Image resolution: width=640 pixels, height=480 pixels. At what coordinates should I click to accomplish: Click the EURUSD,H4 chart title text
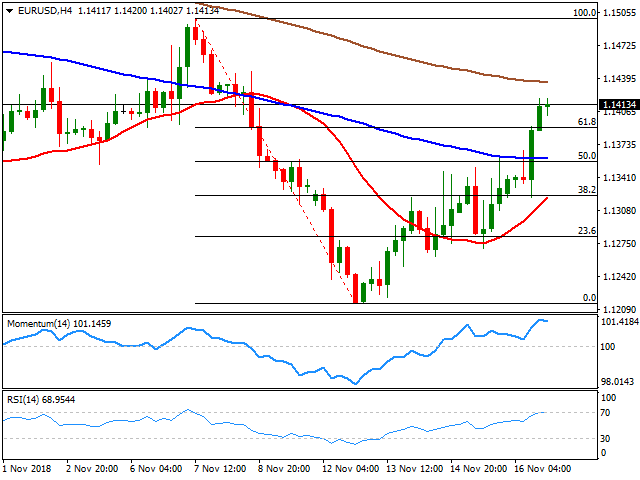(x=36, y=9)
